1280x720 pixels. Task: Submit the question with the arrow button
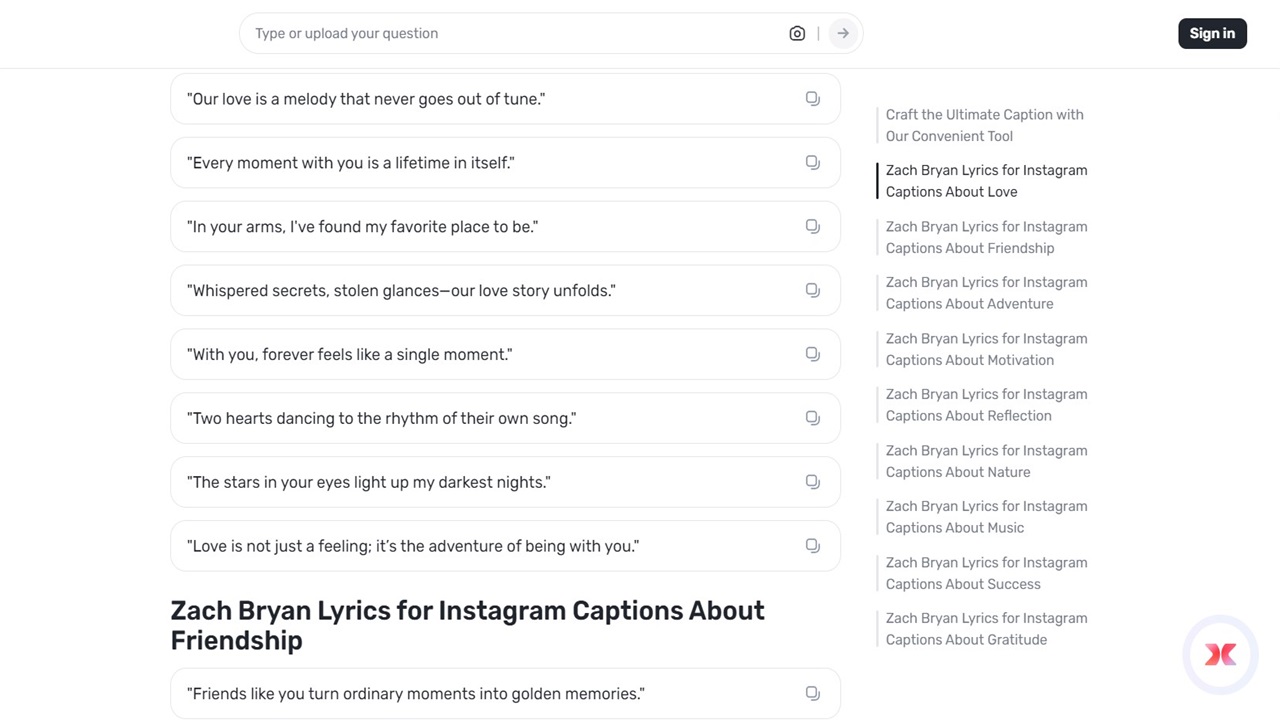tap(843, 34)
